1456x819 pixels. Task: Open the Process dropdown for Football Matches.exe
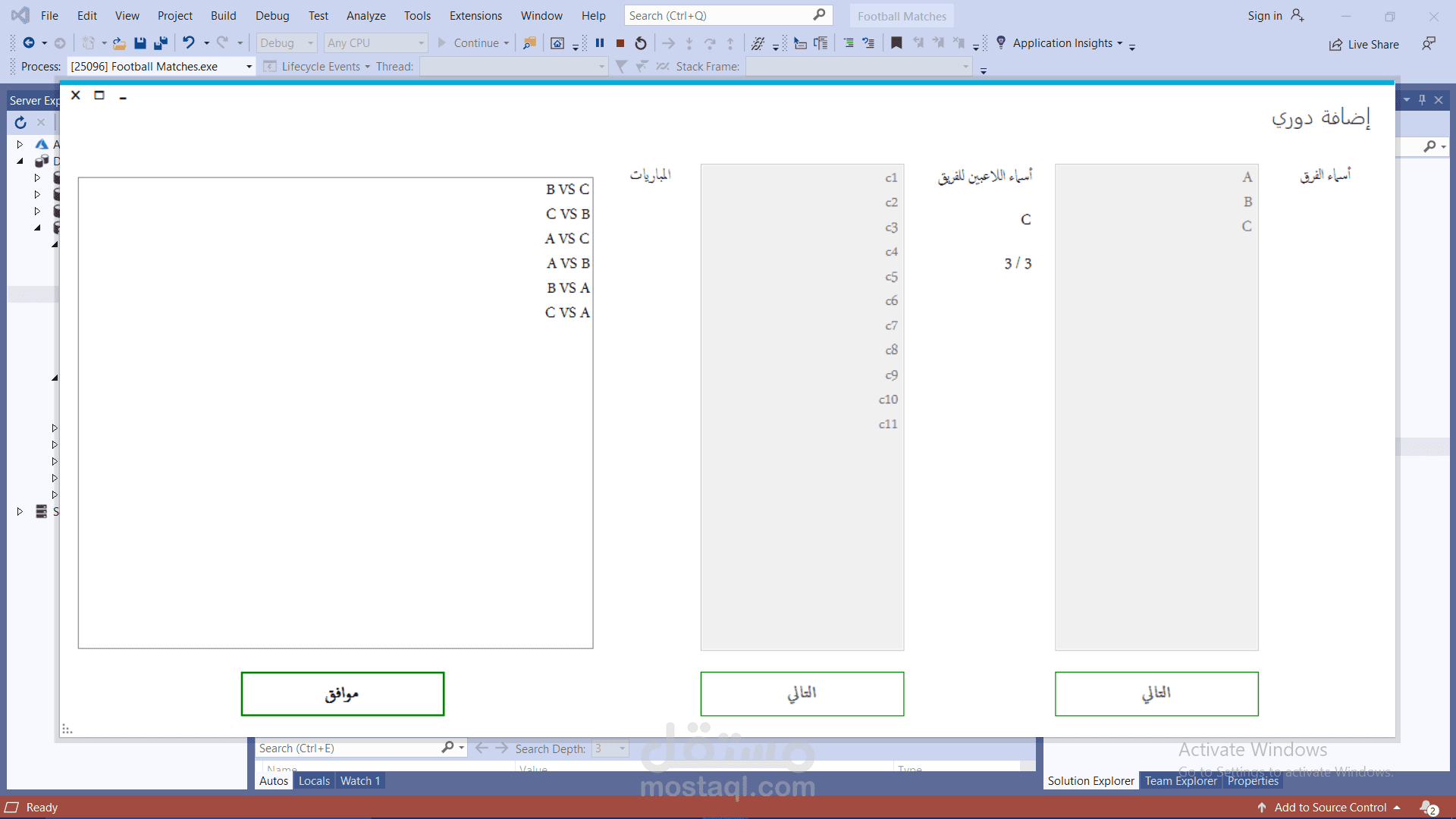coord(249,67)
